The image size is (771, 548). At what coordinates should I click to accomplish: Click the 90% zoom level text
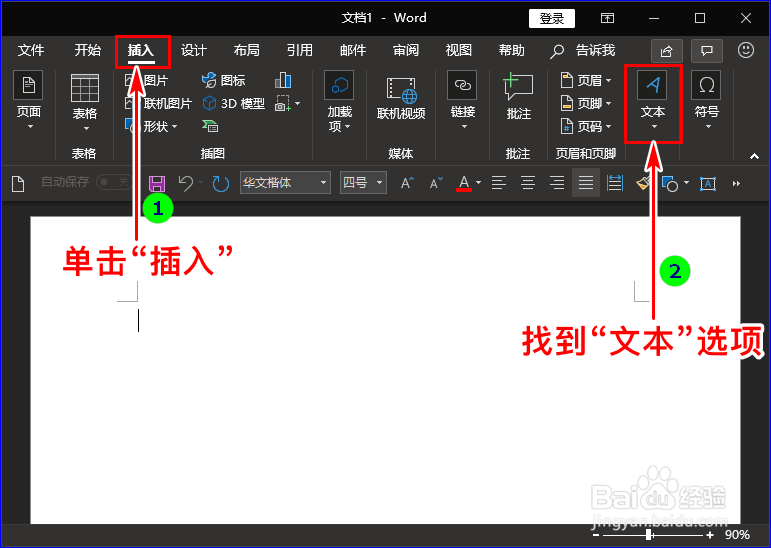pyautogui.click(x=737, y=535)
